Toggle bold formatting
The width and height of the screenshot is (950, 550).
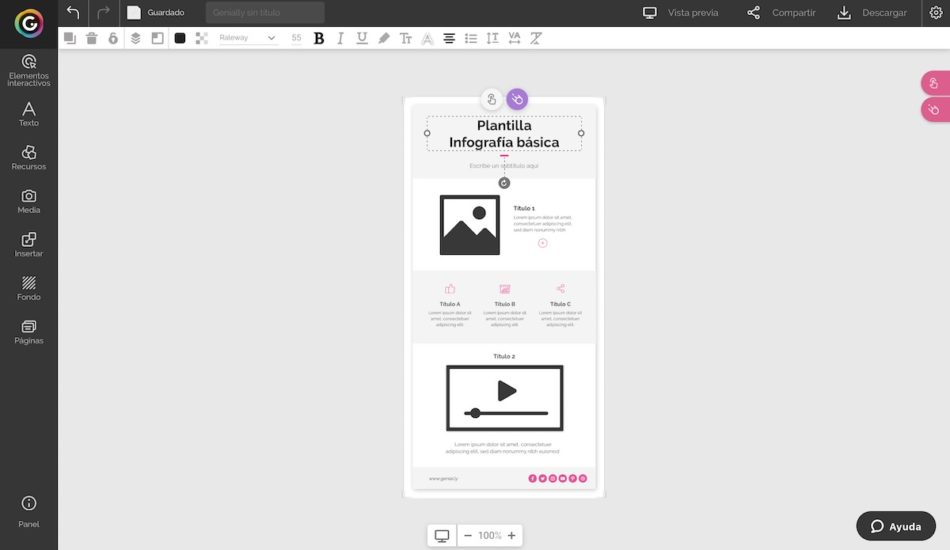click(319, 38)
